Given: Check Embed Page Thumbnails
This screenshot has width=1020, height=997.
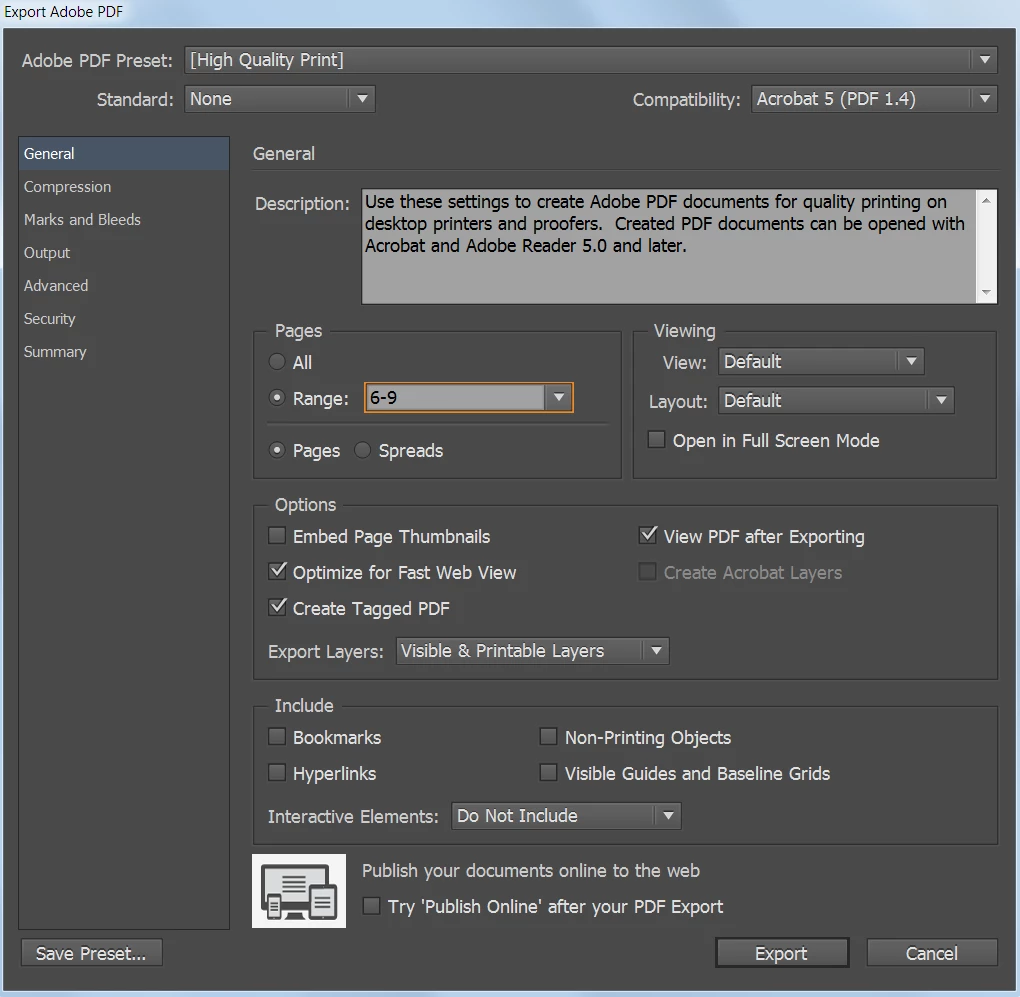Looking at the screenshot, I should tap(277, 535).
